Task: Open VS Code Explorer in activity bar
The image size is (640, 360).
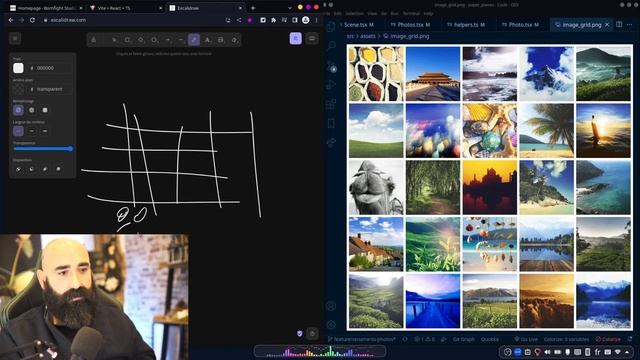Action: click(331, 27)
